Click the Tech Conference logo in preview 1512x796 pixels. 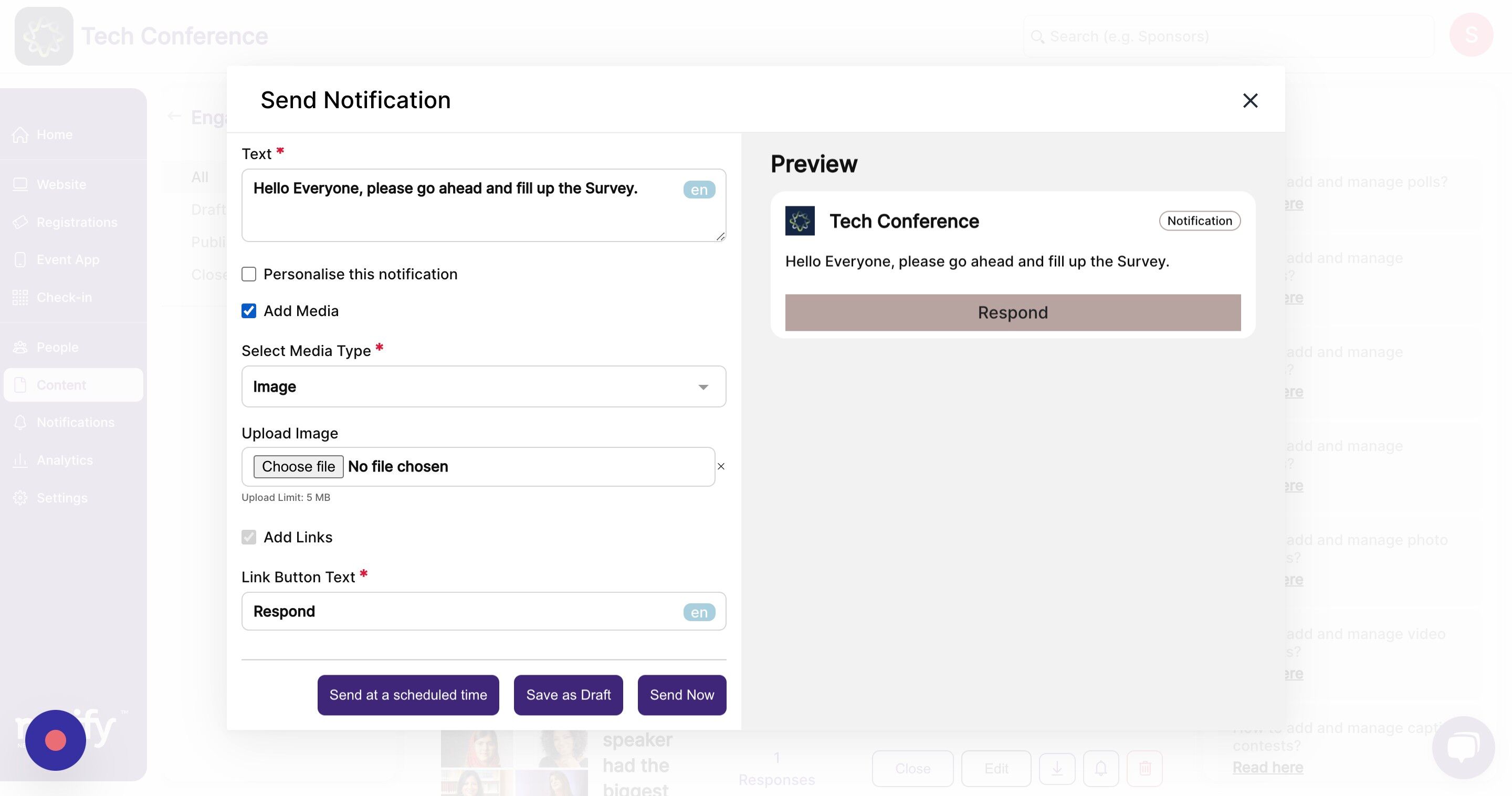tap(800, 221)
